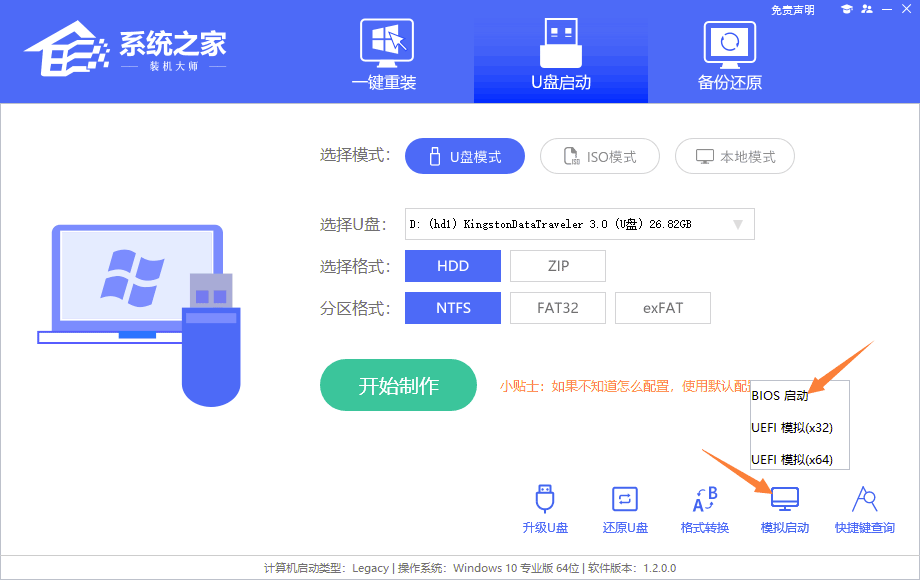Click the Simulated Boot (模拟启动) monitor icon

tap(784, 499)
